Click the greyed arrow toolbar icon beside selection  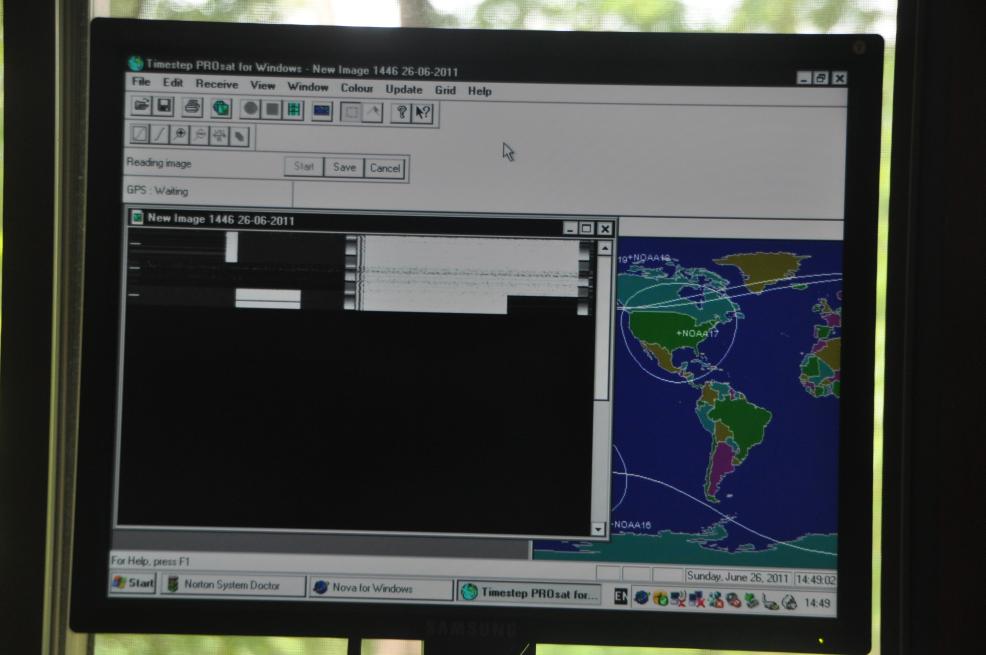[373, 113]
